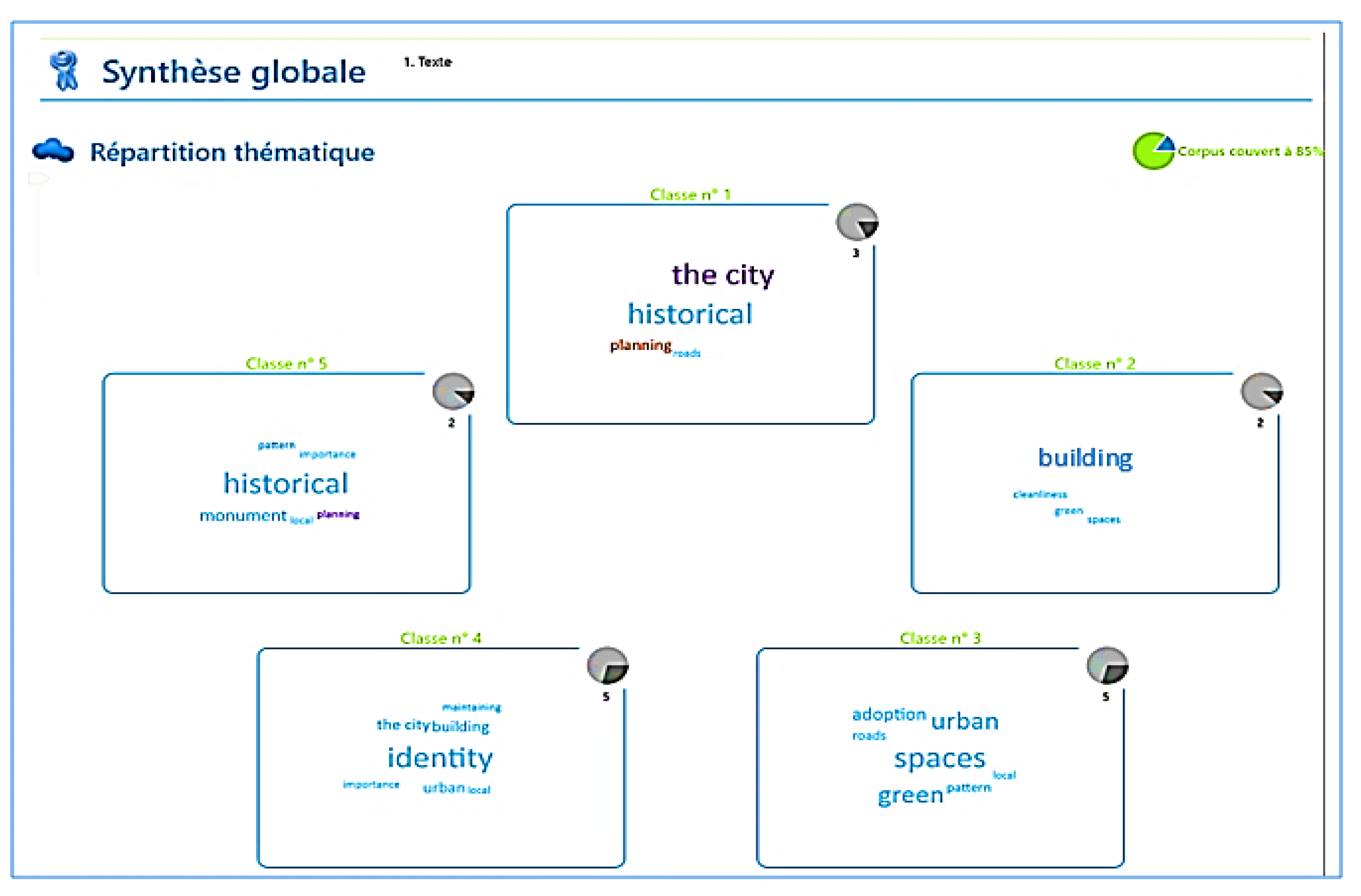Screen dimensions: 1361x896
Task: Click the blue cloud icon beside Répartition thématique
Action: 53,151
